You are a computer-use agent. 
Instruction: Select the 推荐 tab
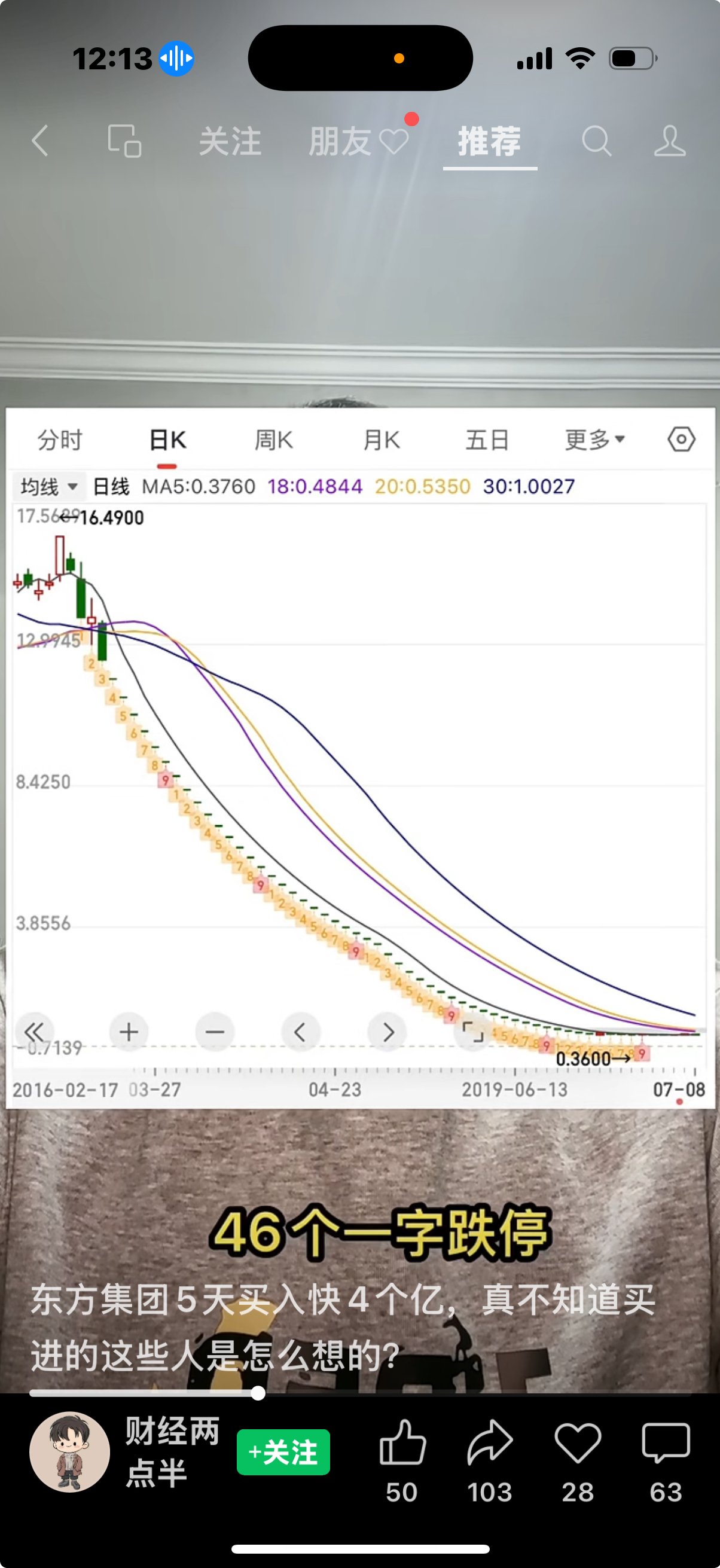point(490,141)
